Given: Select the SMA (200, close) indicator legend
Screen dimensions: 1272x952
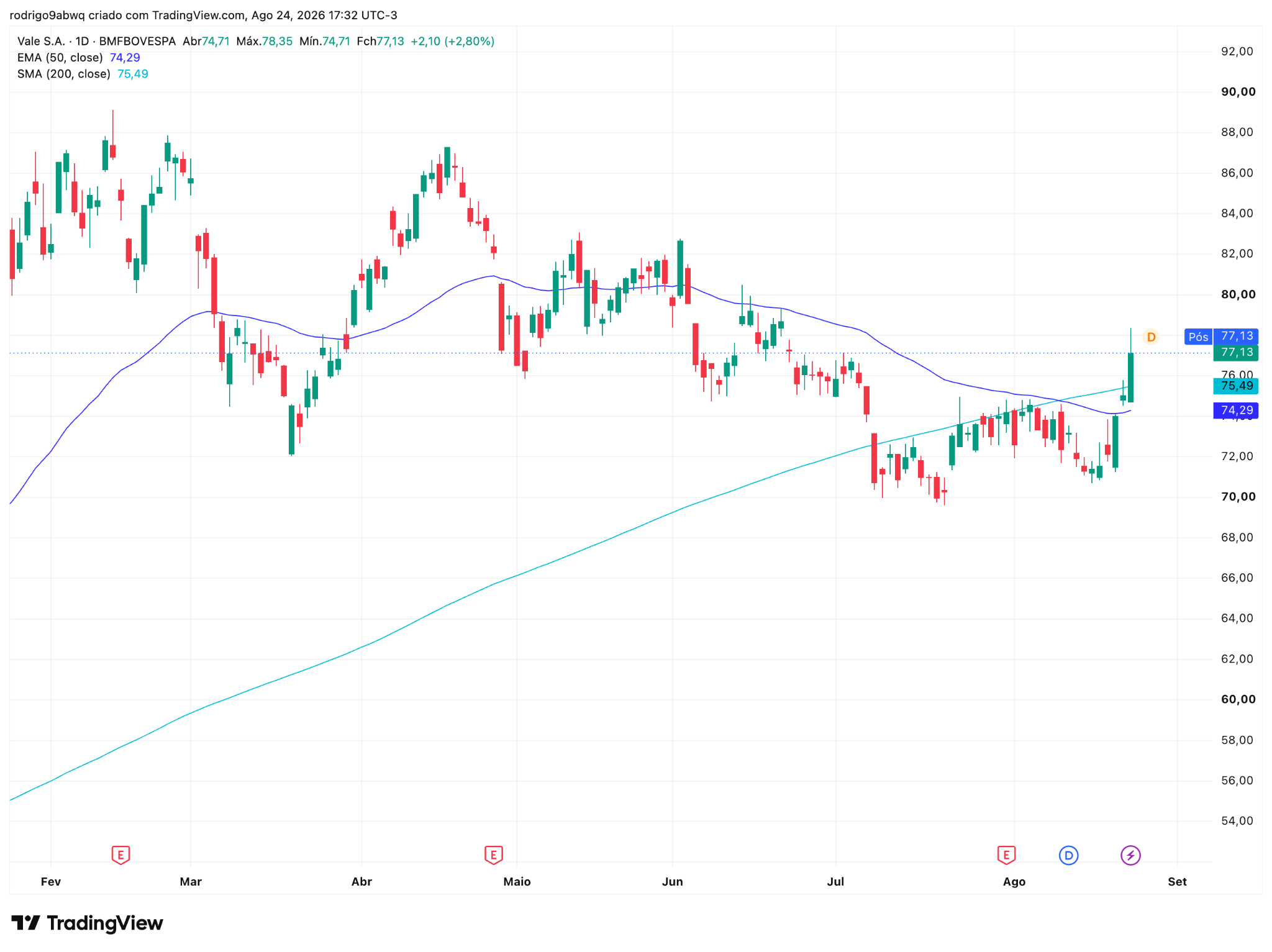Looking at the screenshot, I should (x=64, y=73).
